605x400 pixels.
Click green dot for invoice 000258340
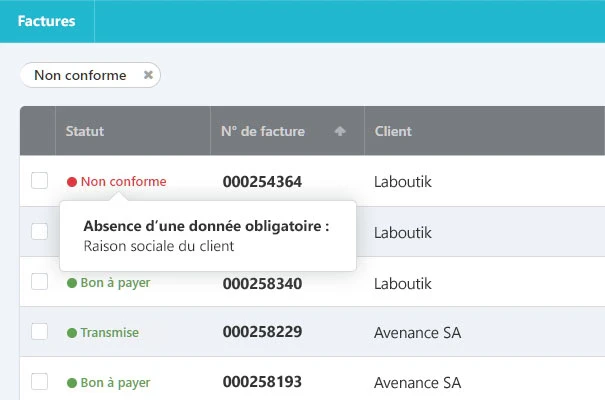click(x=72, y=283)
